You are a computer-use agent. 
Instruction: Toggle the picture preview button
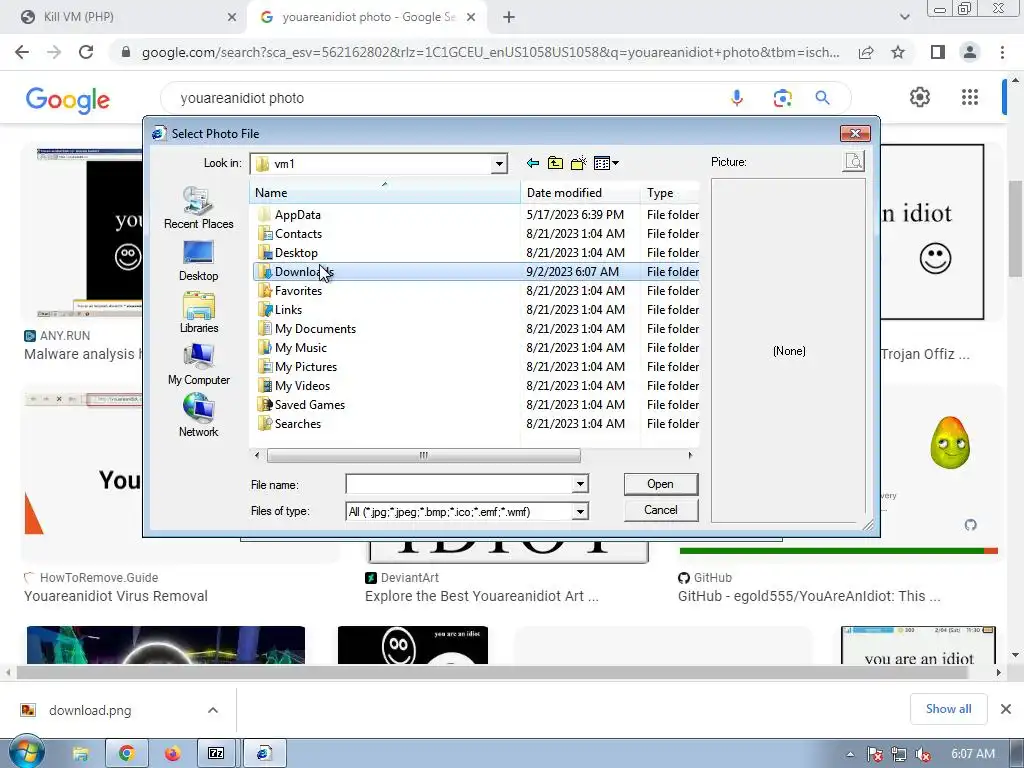[854, 161]
